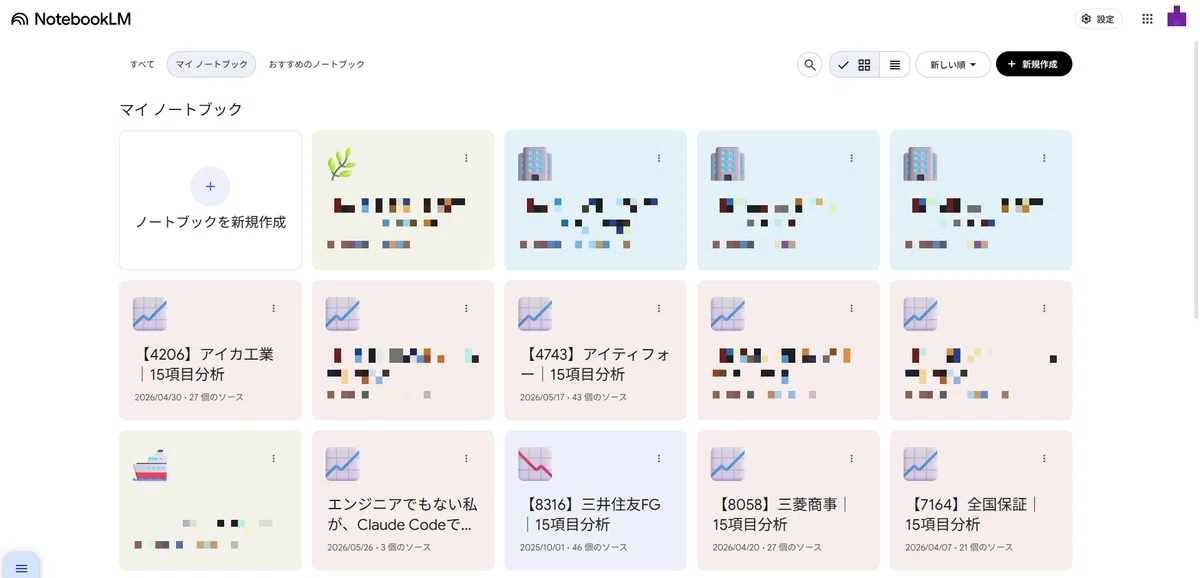Screen dimensions: 1200x578
Task: Click the ノートブックを新規作成 label
Action: [210, 222]
